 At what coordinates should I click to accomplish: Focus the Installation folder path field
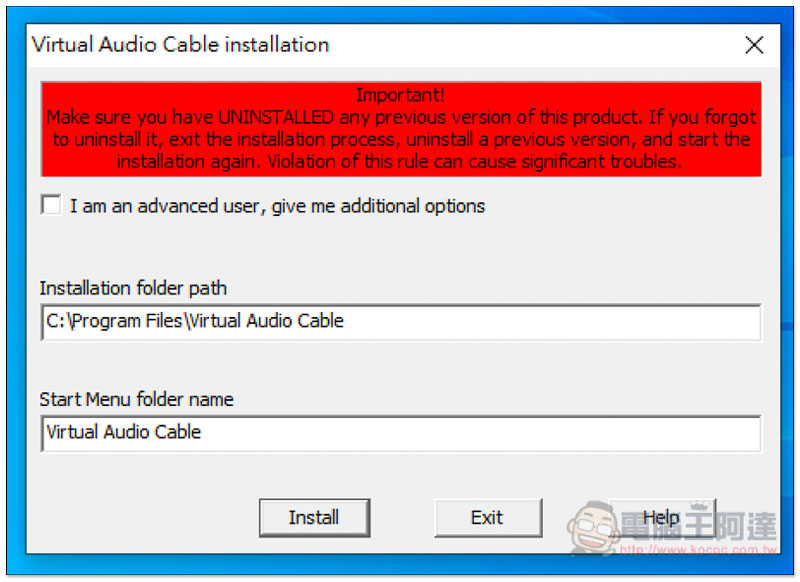pos(401,322)
